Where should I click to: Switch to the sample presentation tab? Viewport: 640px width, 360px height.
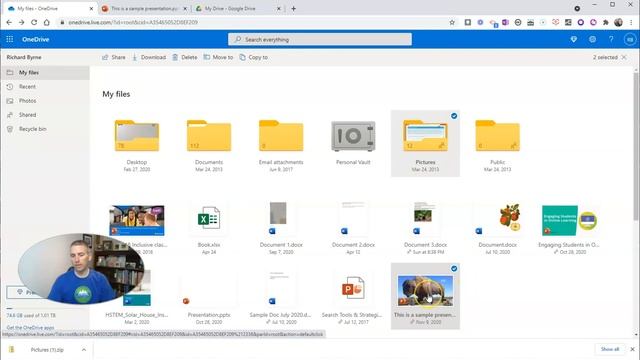[x=144, y=9]
